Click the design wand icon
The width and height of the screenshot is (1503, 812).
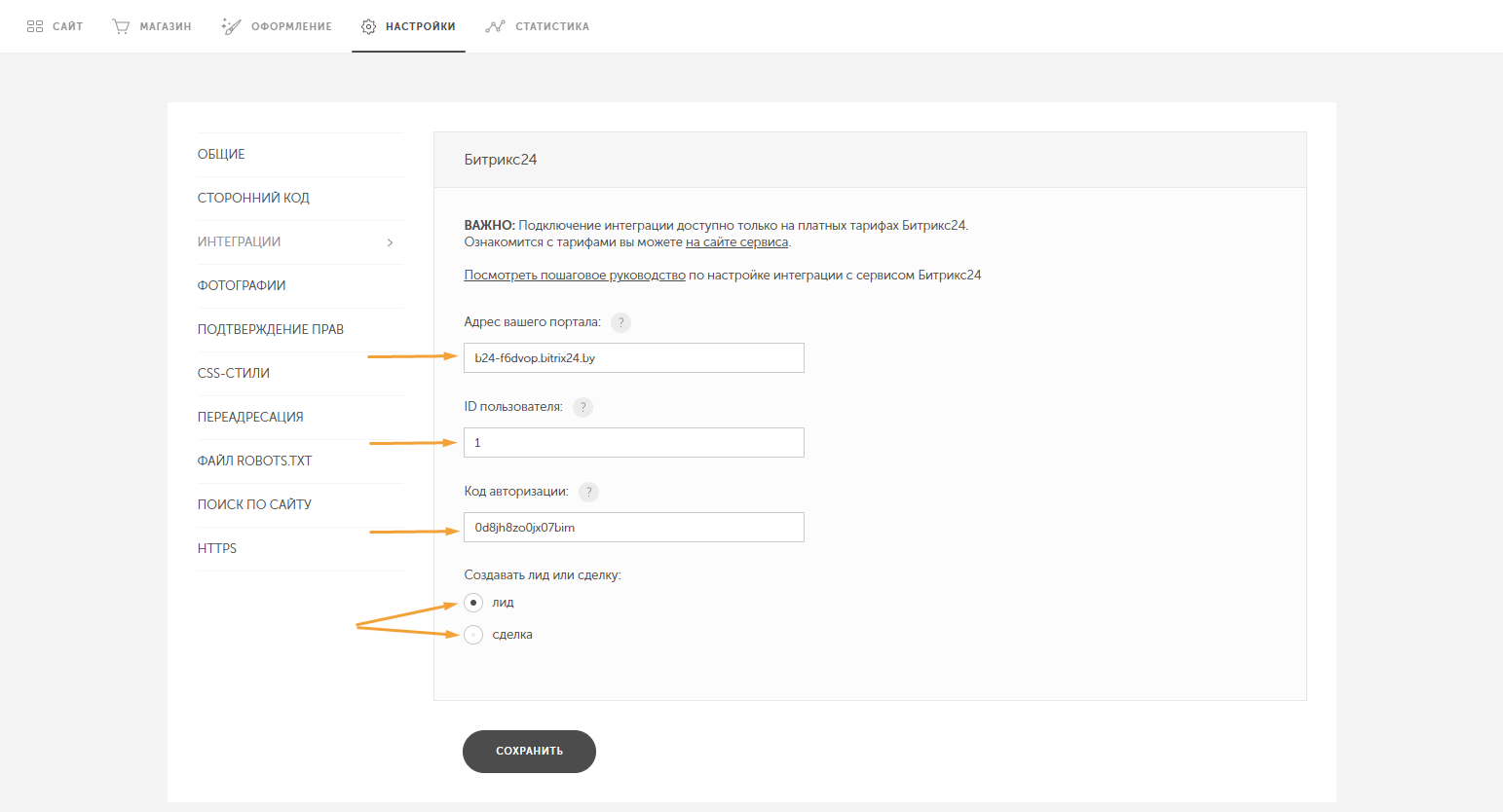tap(231, 26)
